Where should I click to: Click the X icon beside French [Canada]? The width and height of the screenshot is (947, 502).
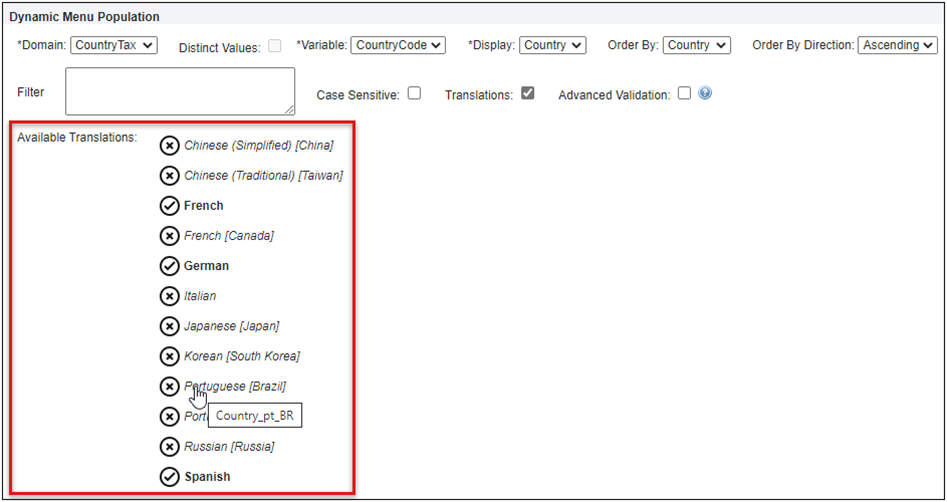[x=169, y=236]
